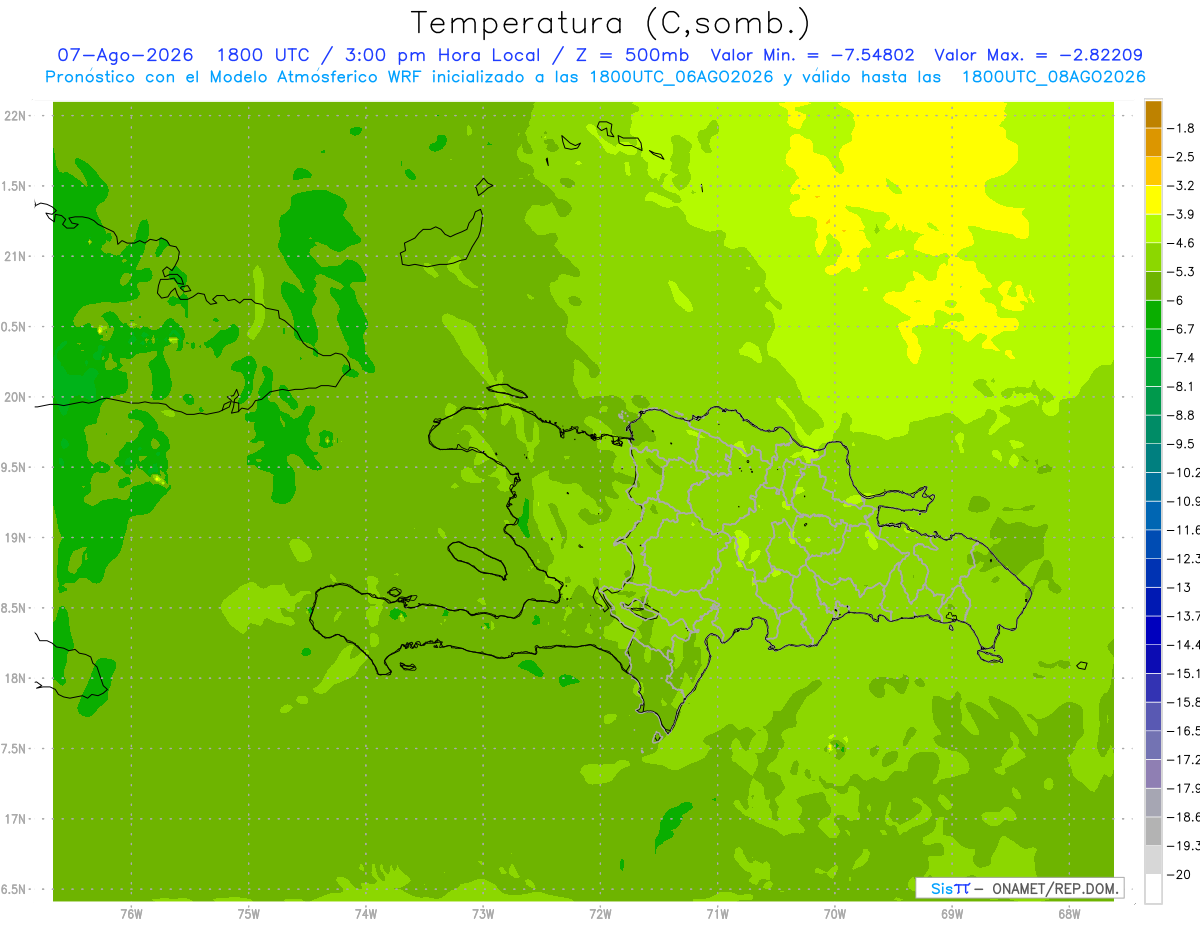
Task: Click 'Valor Min. = -7.54802' readout
Action: [812, 55]
